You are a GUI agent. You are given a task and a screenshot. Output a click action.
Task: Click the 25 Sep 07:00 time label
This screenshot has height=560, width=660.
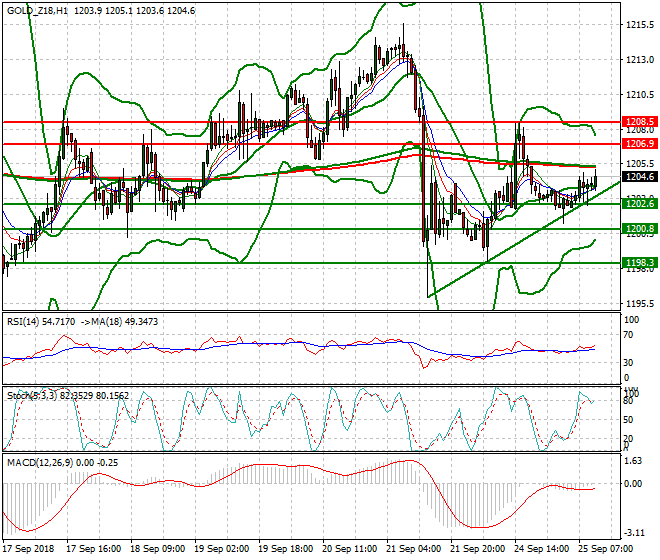(x=605, y=549)
